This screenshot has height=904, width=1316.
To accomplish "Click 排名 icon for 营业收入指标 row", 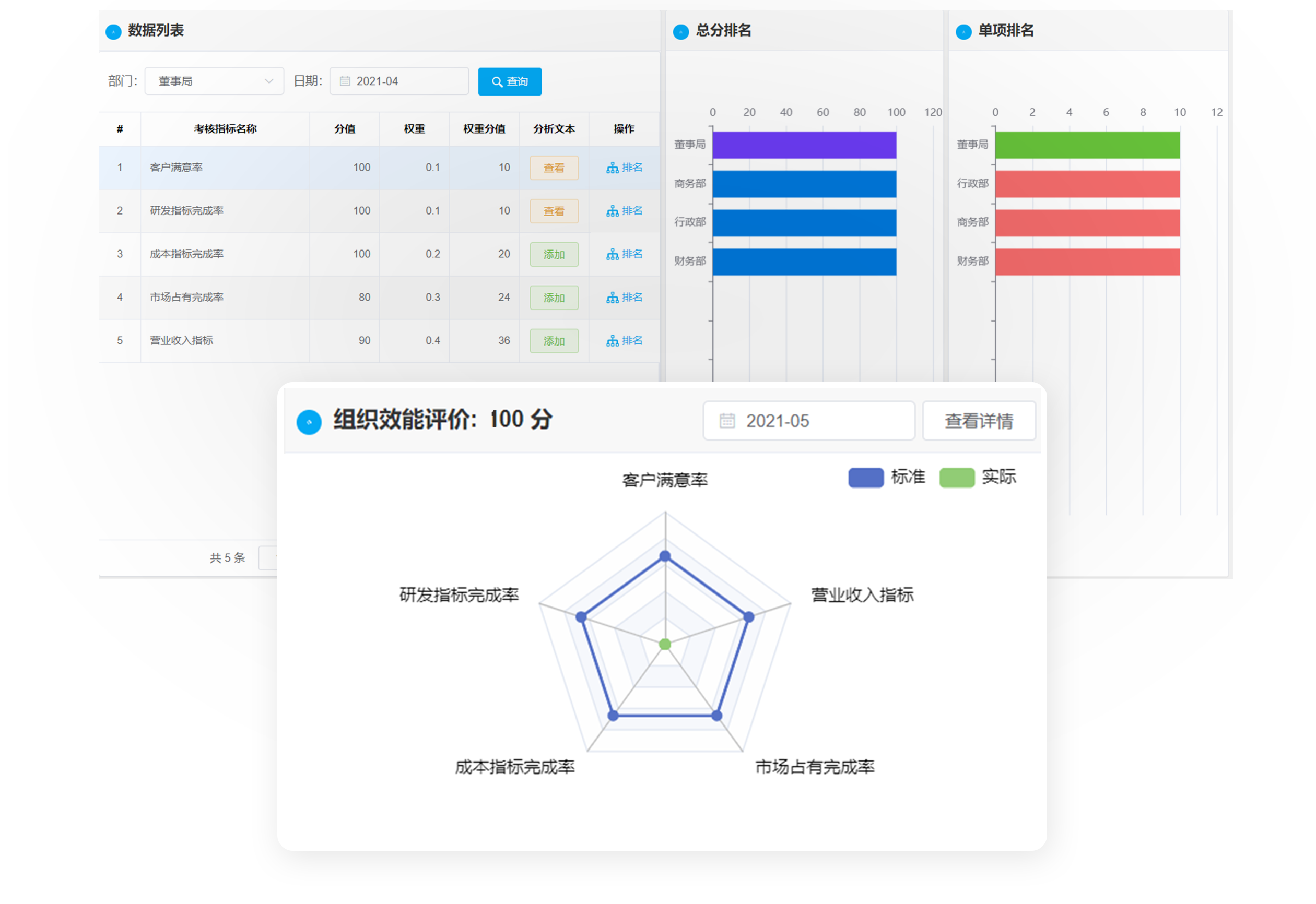I will (x=612, y=341).
